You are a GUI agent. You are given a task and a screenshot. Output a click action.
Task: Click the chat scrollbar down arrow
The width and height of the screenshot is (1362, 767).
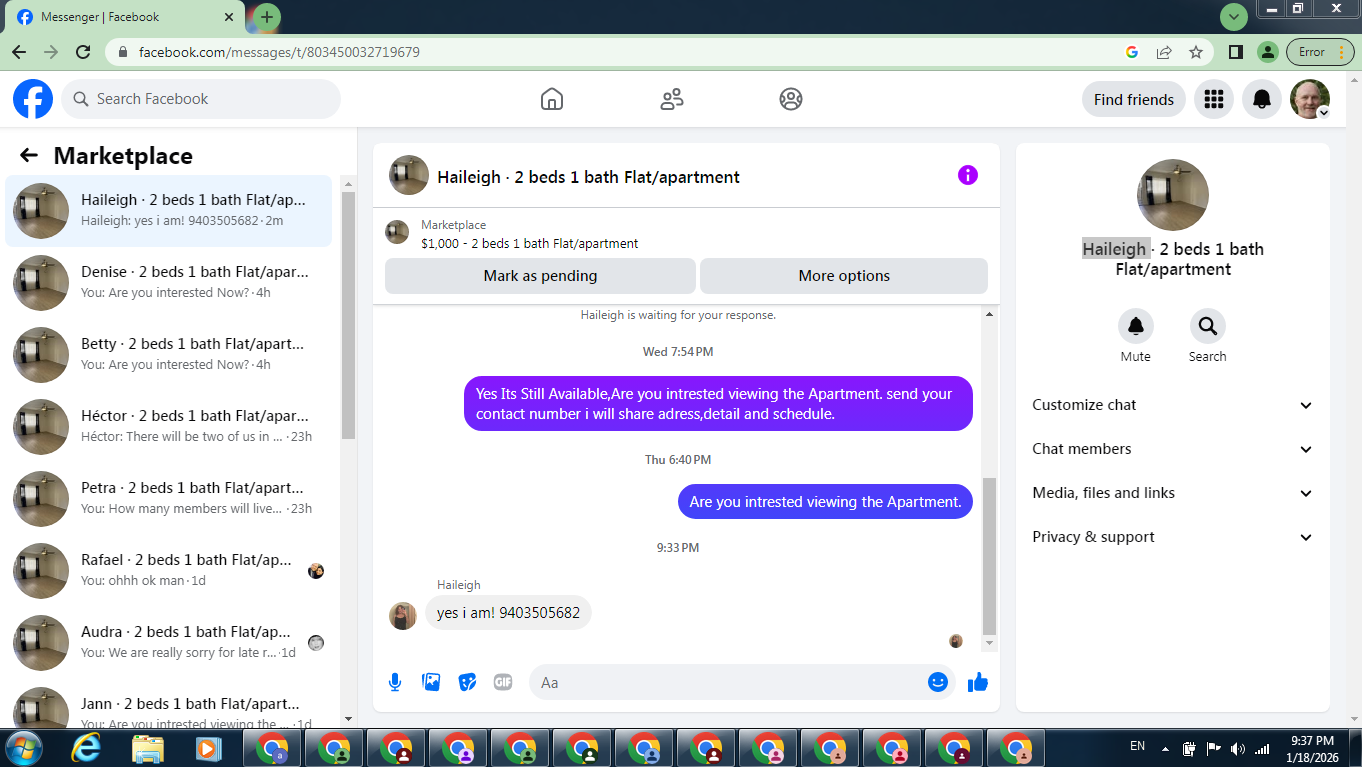point(990,644)
